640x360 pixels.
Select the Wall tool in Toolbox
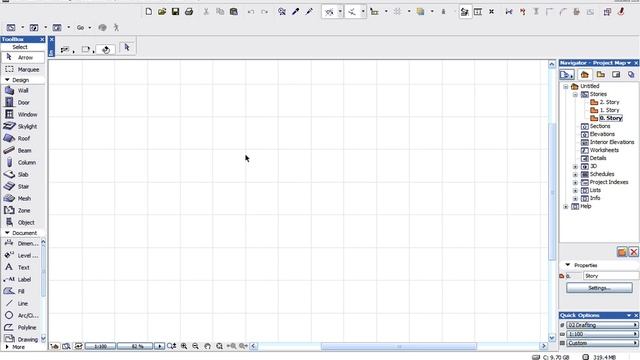[x=22, y=91]
